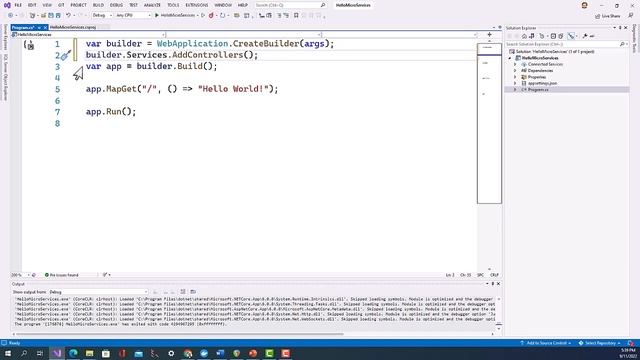The image size is (640, 360).
Task: Expand the appsettings.json node
Action: pos(515,83)
